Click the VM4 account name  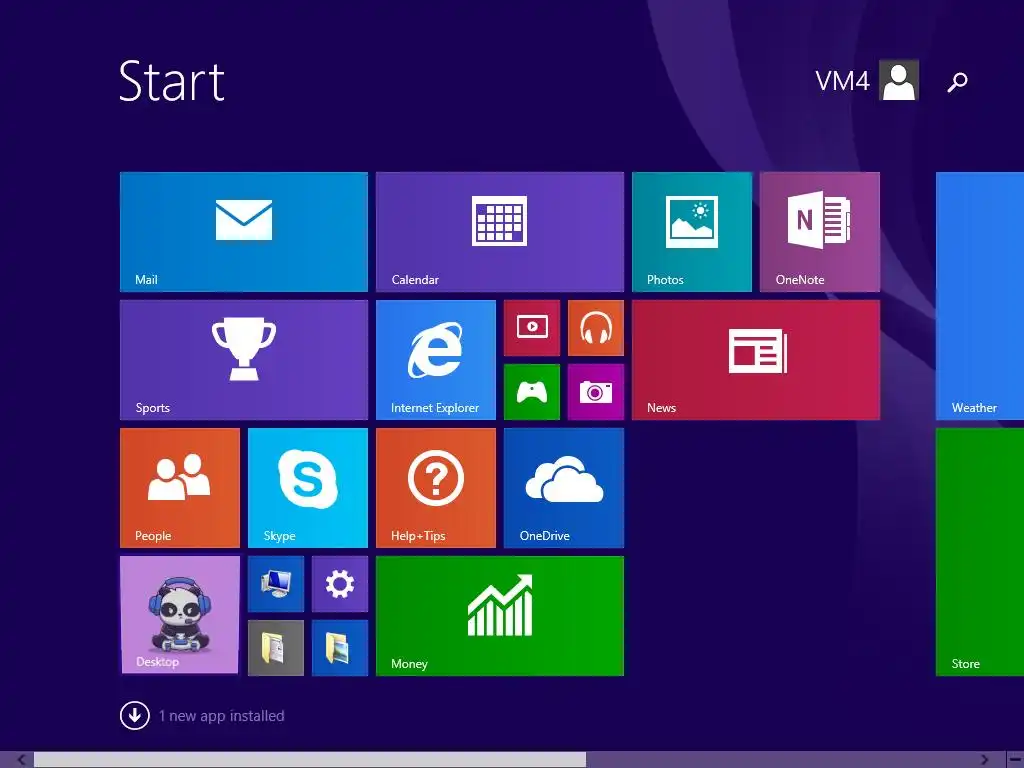pos(842,81)
